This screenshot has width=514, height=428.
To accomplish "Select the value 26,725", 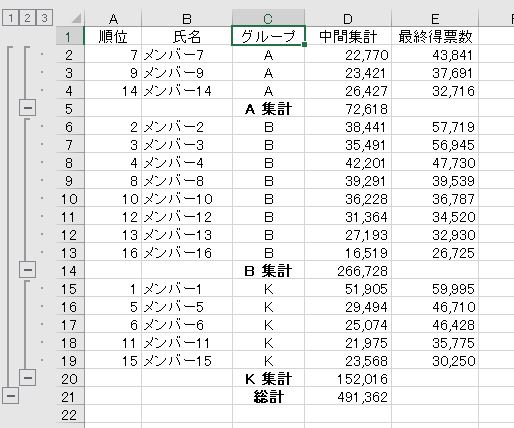I will [x=435, y=252].
